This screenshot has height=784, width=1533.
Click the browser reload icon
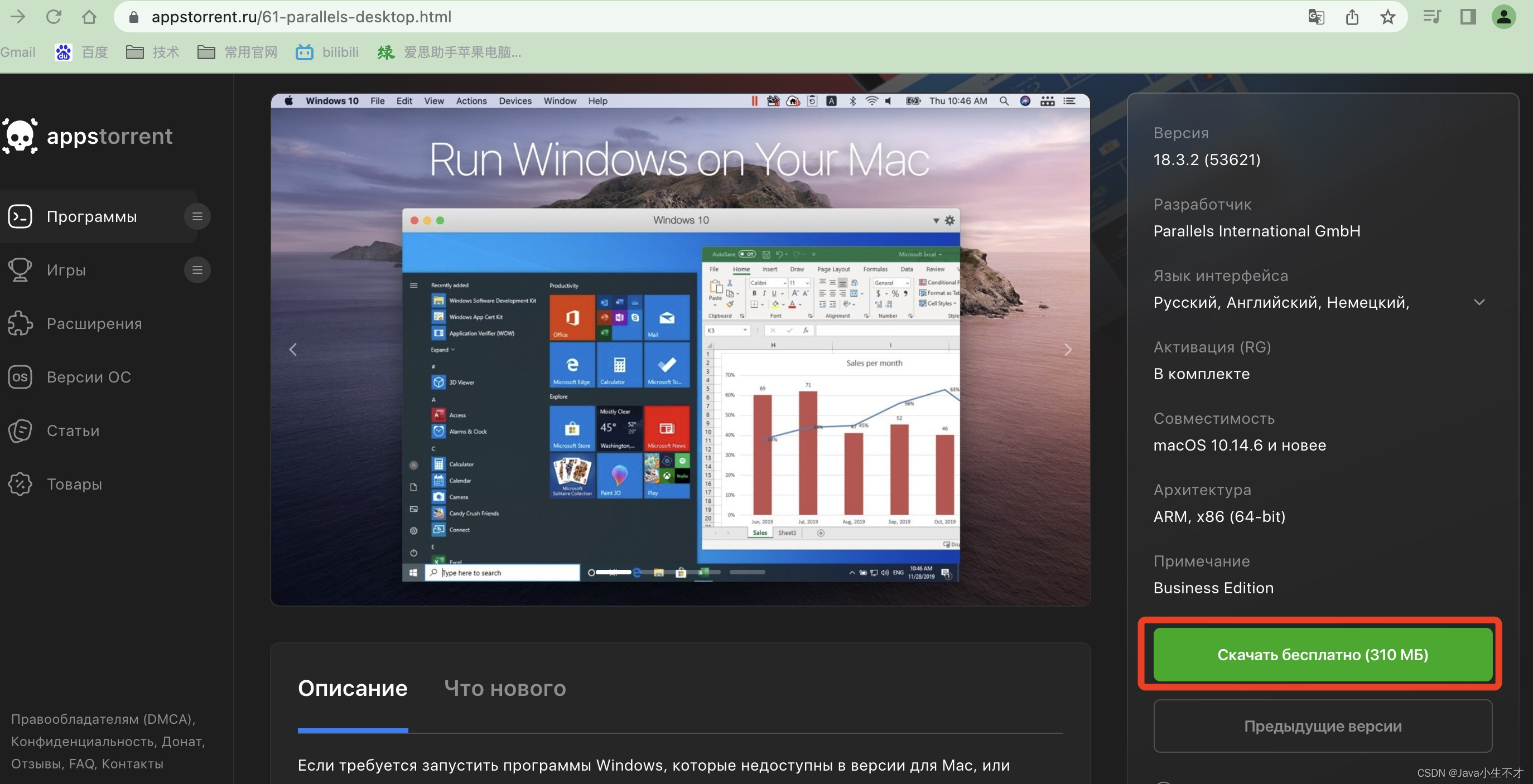coord(54,17)
